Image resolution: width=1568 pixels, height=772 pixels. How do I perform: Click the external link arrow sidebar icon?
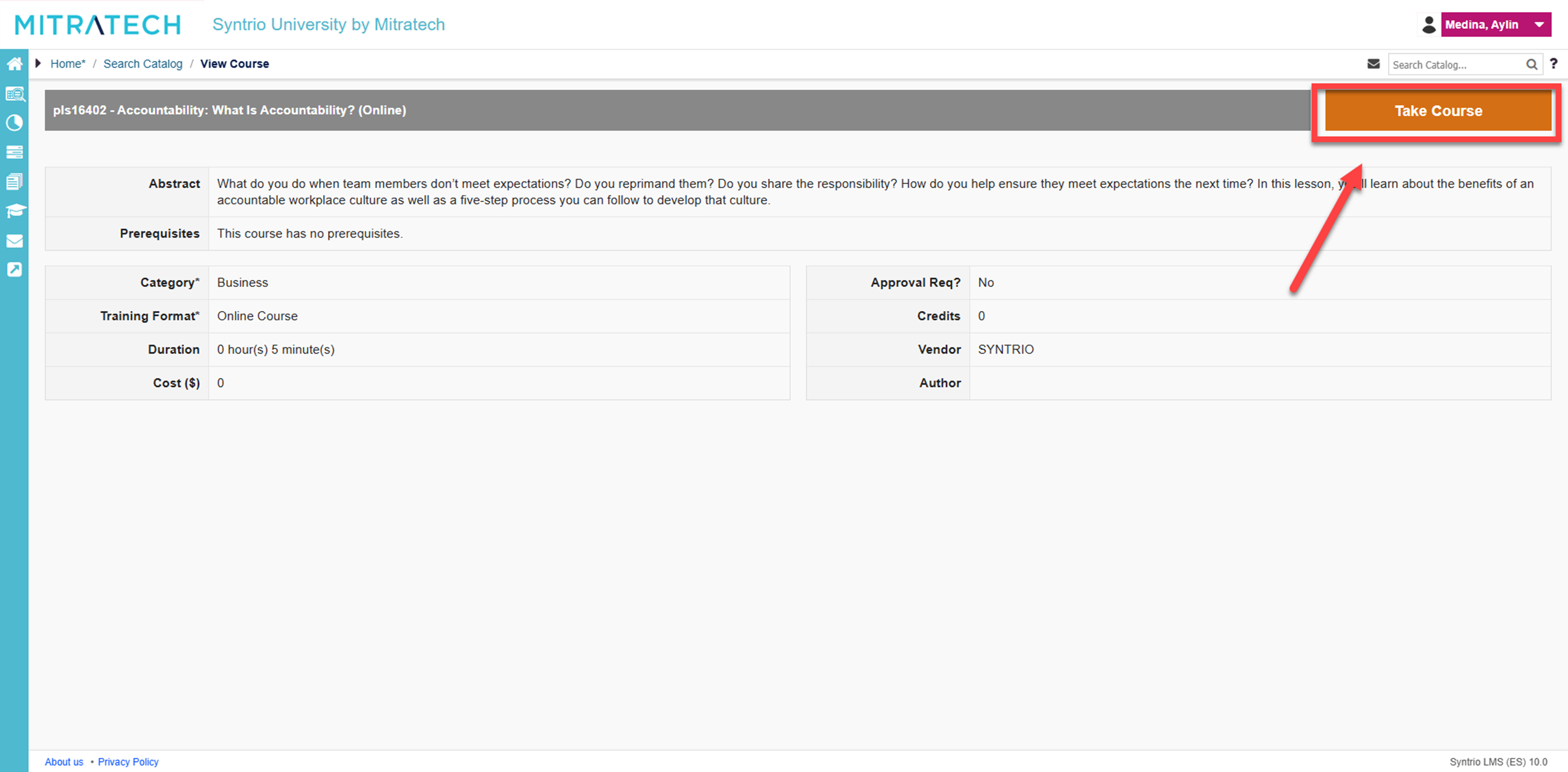tap(15, 270)
